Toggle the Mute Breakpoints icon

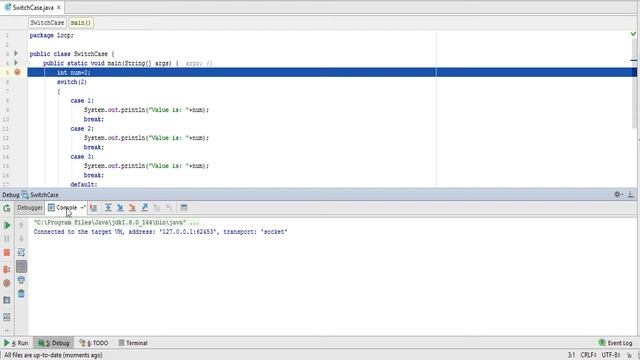point(7,283)
